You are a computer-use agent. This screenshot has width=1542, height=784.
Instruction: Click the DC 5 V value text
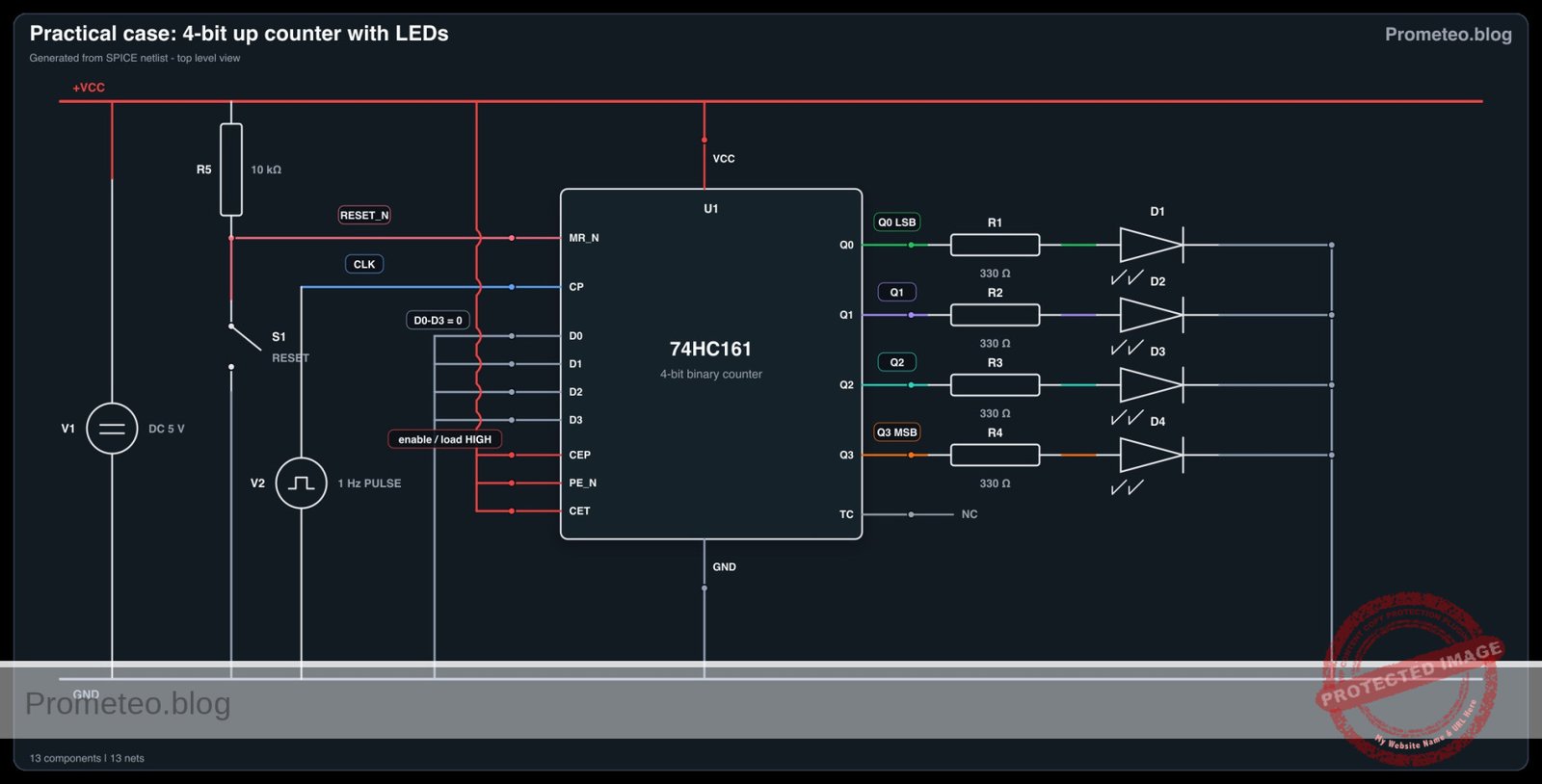[167, 429]
